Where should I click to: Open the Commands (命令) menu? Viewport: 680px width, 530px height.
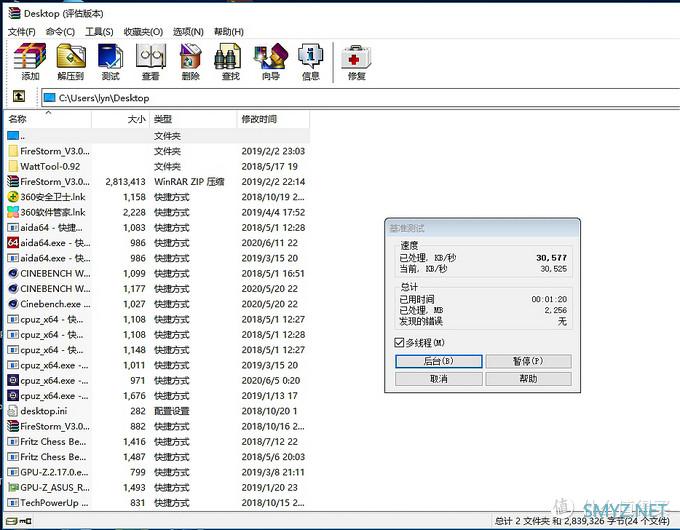tap(60, 32)
